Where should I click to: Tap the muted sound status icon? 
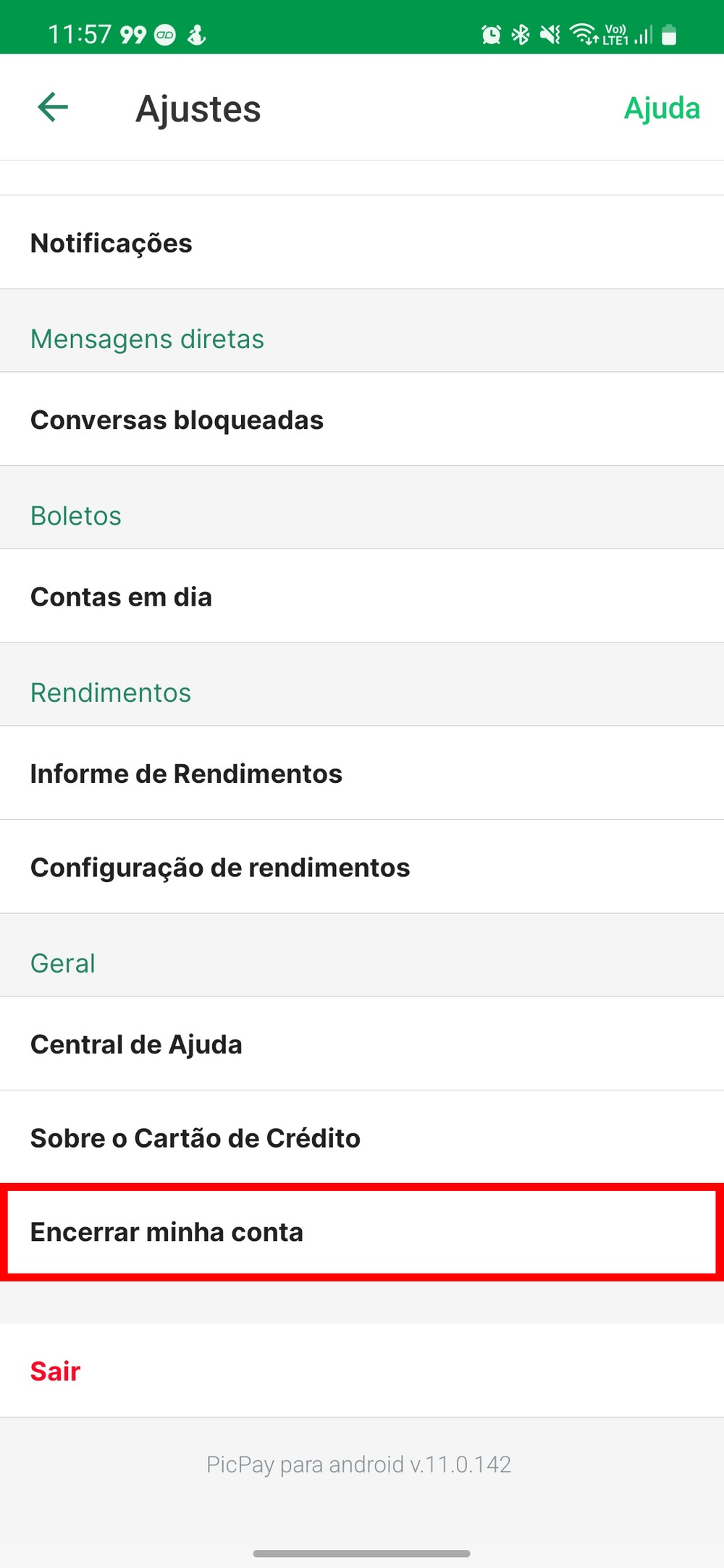[550, 34]
